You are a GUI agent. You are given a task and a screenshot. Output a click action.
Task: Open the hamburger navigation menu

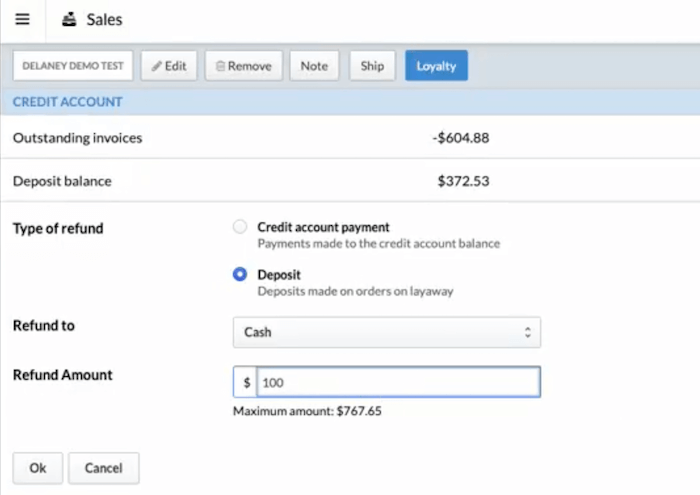point(22,19)
